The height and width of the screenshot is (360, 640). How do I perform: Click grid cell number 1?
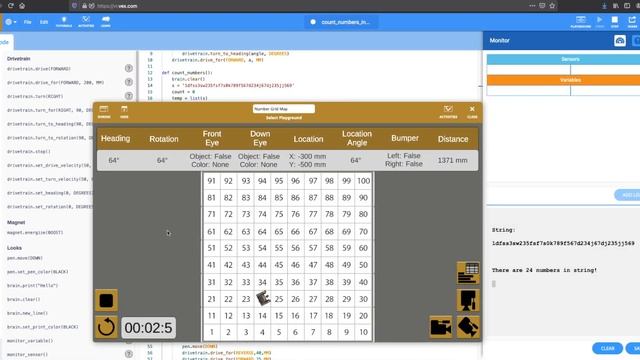(x=211, y=332)
